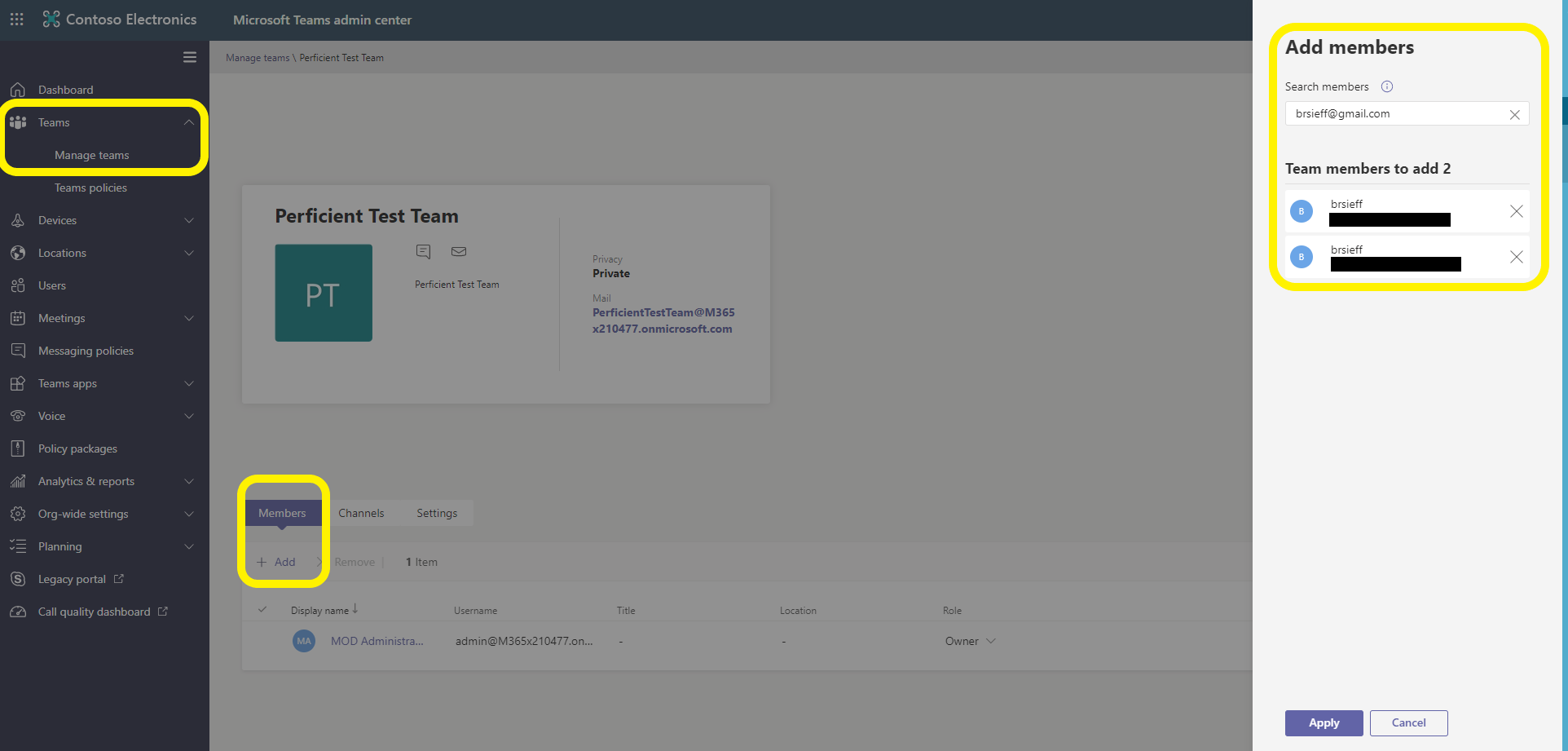Viewport: 1568px width, 751px height.
Task: Expand the Teams apps section chevron
Action: pyautogui.click(x=189, y=383)
